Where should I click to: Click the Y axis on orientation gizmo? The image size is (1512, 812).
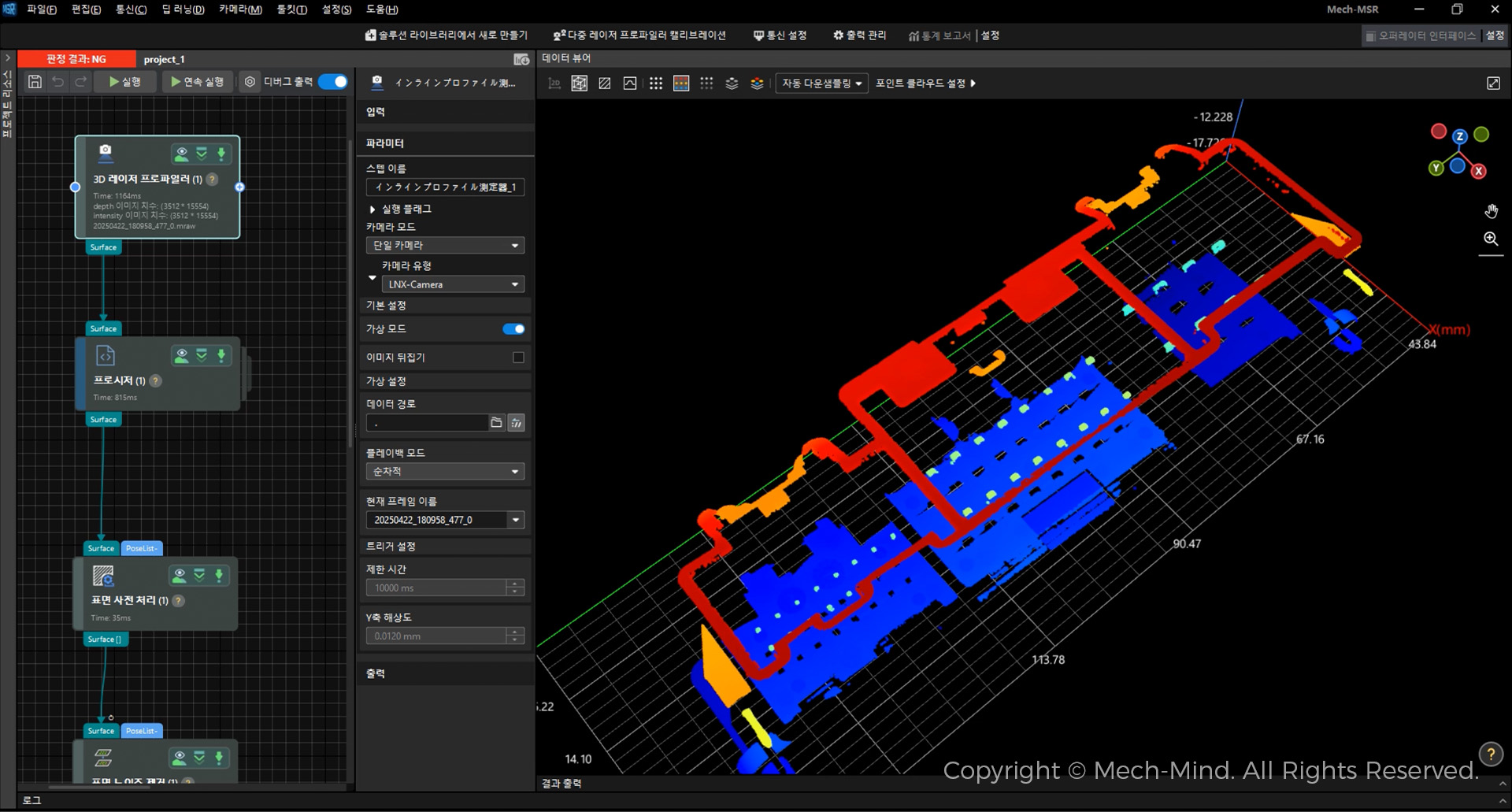coord(1436,168)
